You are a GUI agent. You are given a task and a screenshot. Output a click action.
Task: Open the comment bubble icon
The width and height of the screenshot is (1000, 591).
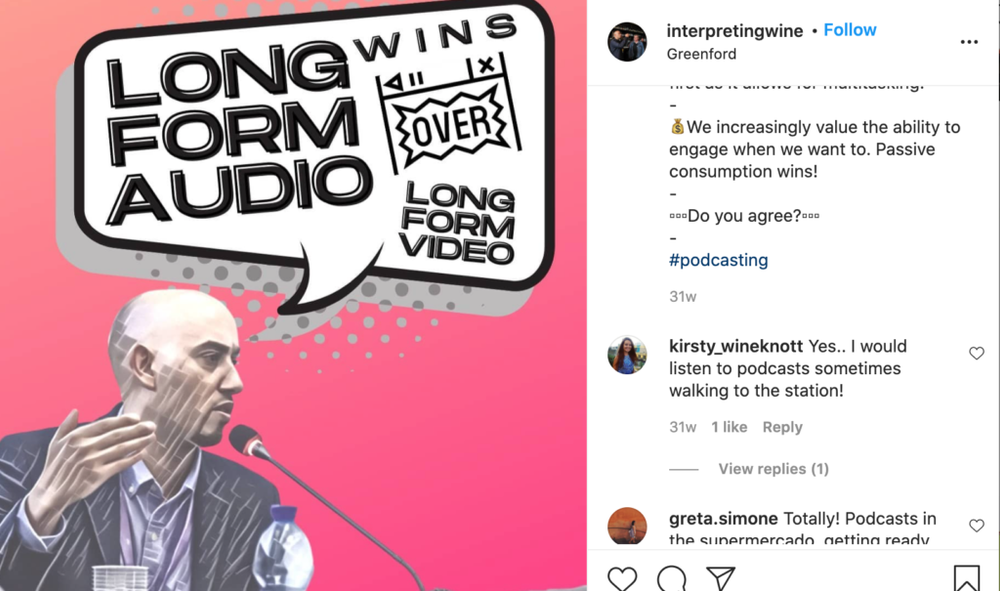[x=672, y=578]
